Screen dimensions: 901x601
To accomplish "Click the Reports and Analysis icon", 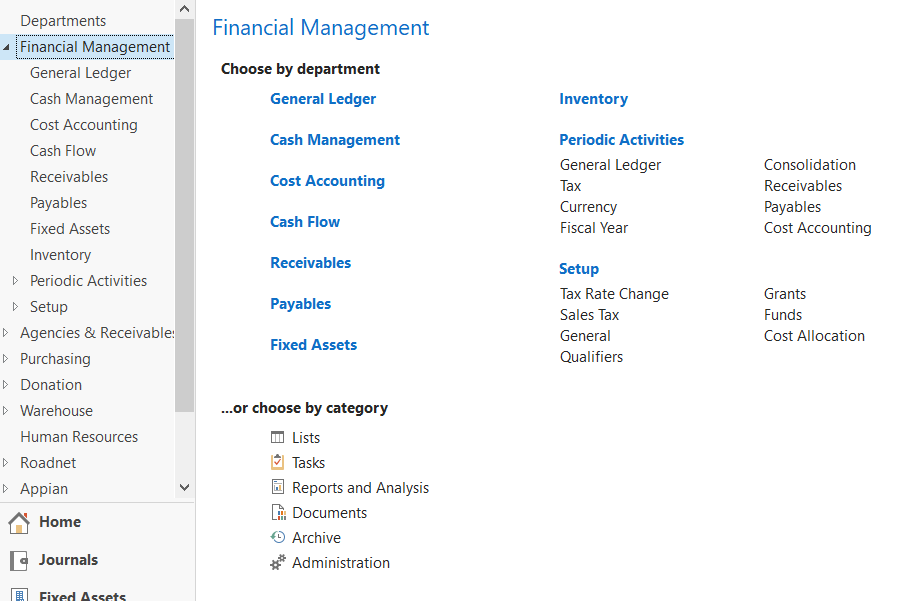I will click(x=278, y=487).
